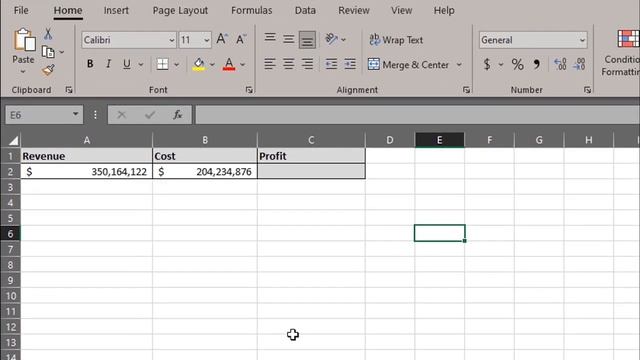Select cell with 350,164,122
The height and width of the screenshot is (360, 640).
tap(87, 171)
